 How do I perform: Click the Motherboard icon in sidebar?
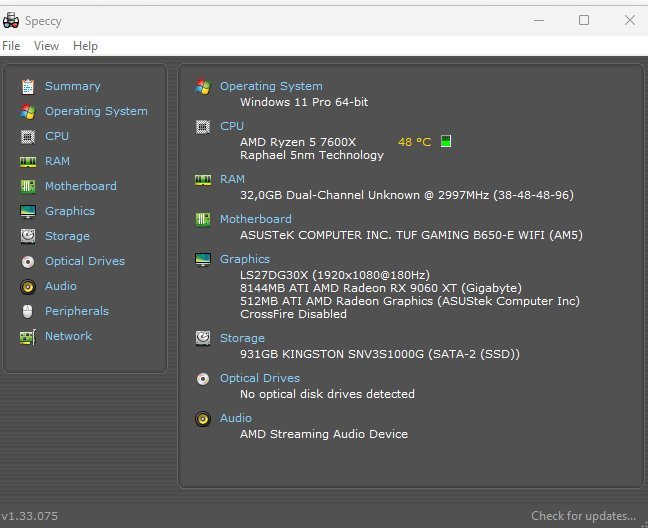(27, 186)
